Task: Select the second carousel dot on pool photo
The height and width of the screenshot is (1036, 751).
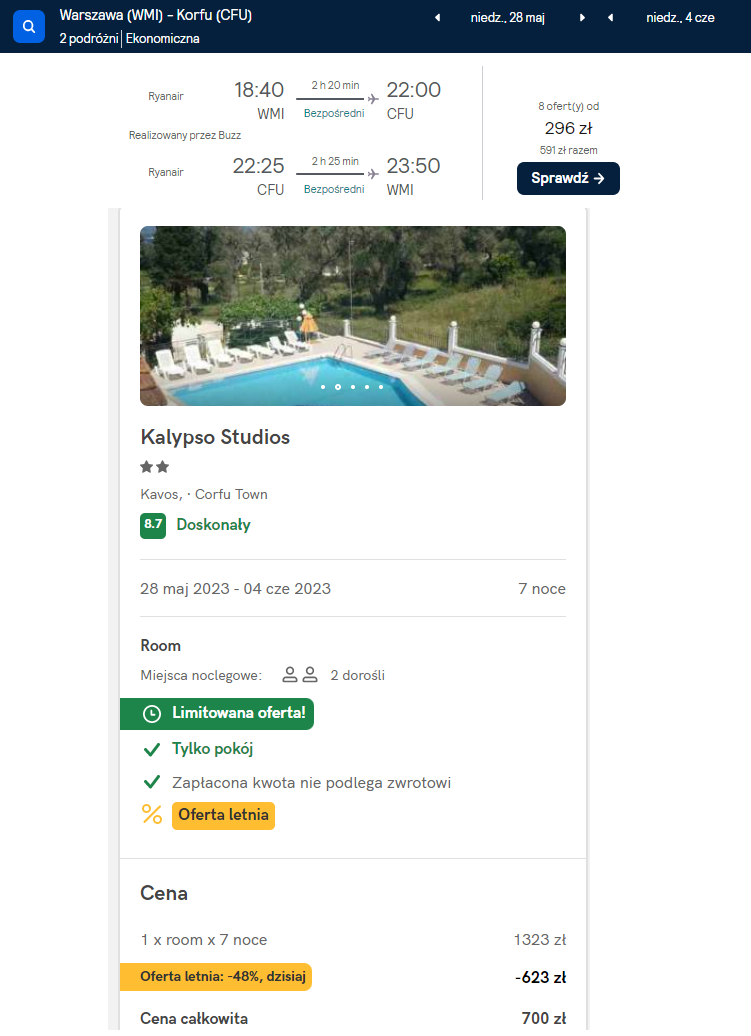Action: click(338, 387)
